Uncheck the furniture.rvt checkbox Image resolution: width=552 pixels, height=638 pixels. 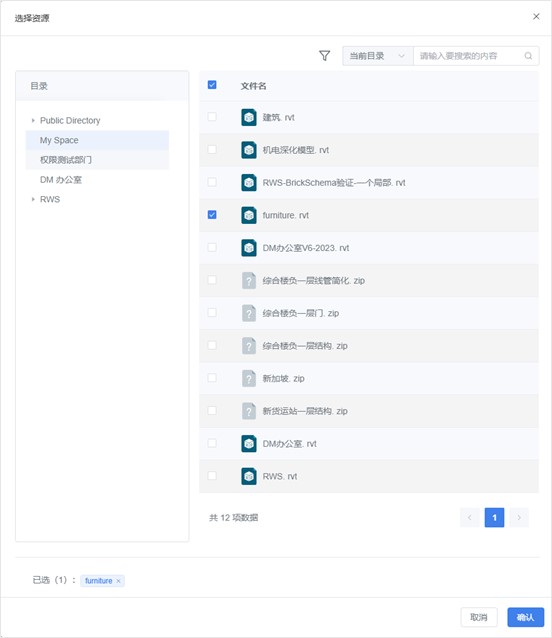point(212,214)
